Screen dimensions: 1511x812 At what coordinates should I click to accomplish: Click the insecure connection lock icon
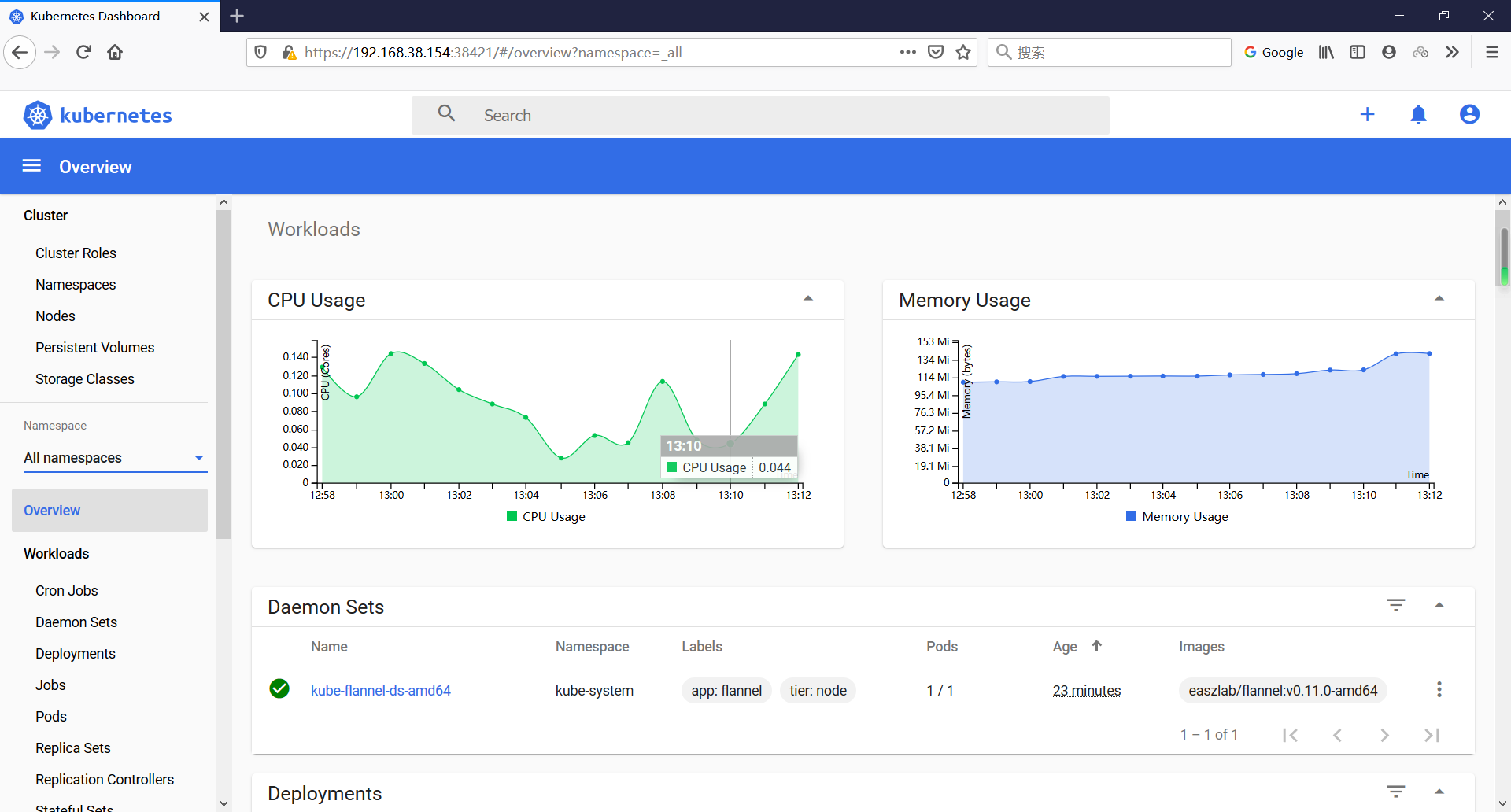coord(289,53)
